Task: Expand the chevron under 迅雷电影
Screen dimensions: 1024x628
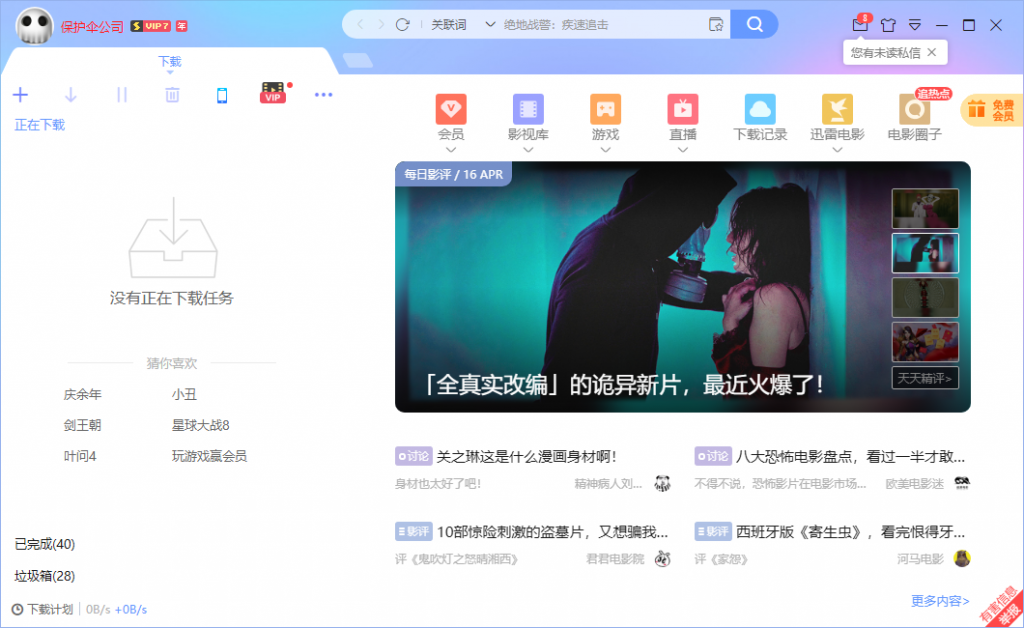Action: [x=837, y=150]
